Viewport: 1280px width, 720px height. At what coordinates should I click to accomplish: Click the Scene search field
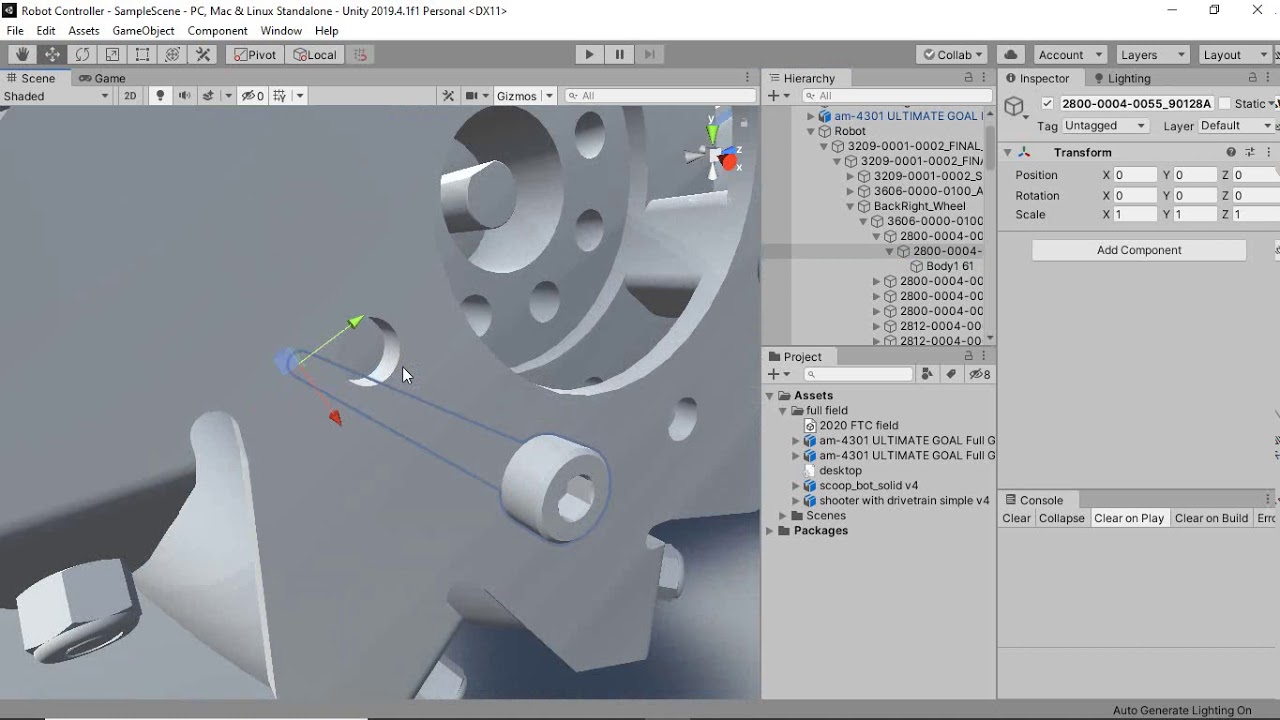[660, 96]
